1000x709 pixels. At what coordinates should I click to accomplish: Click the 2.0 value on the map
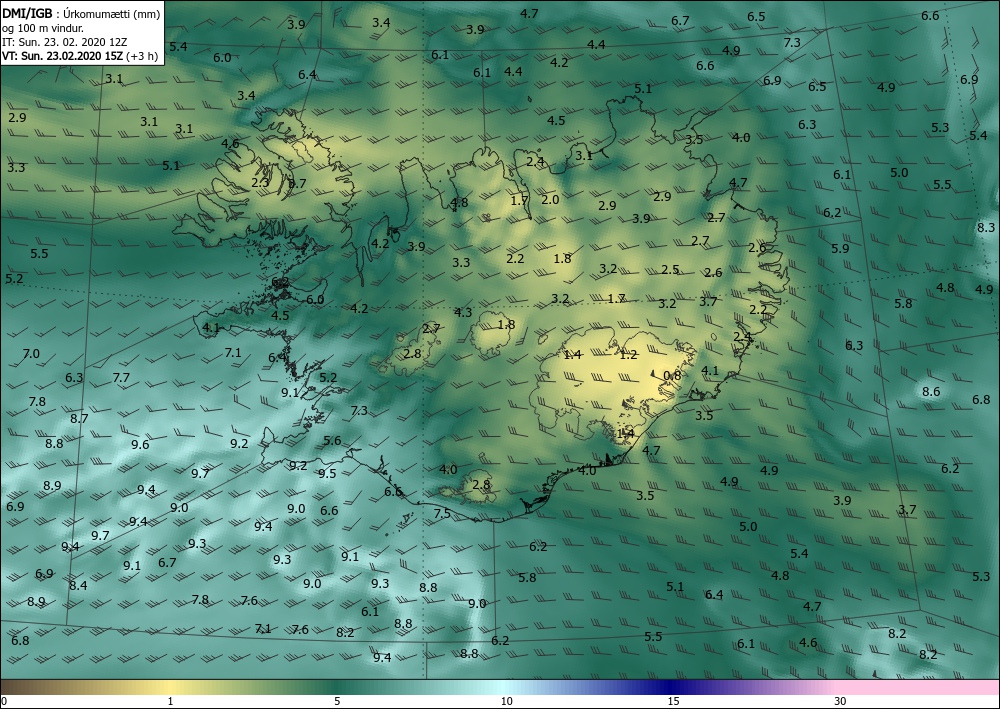(550, 200)
